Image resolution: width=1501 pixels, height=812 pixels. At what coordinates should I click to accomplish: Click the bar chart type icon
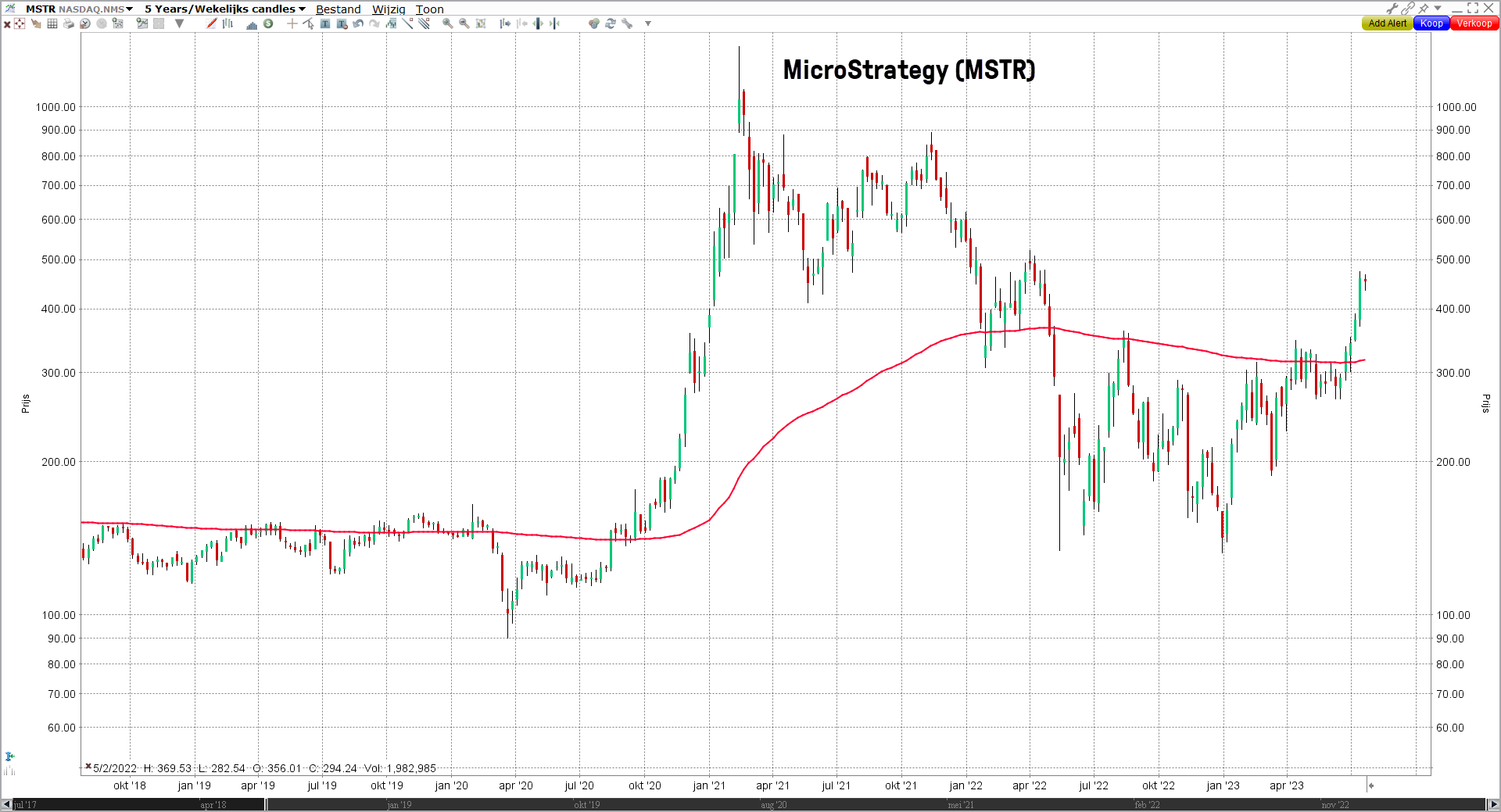[227, 23]
